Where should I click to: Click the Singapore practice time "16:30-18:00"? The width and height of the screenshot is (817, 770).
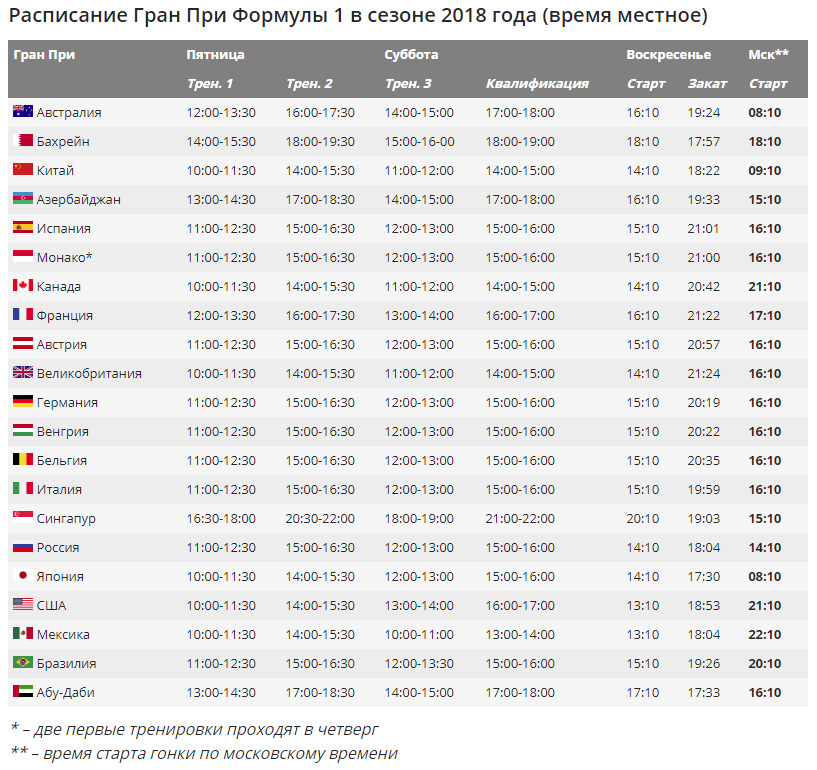(x=221, y=519)
